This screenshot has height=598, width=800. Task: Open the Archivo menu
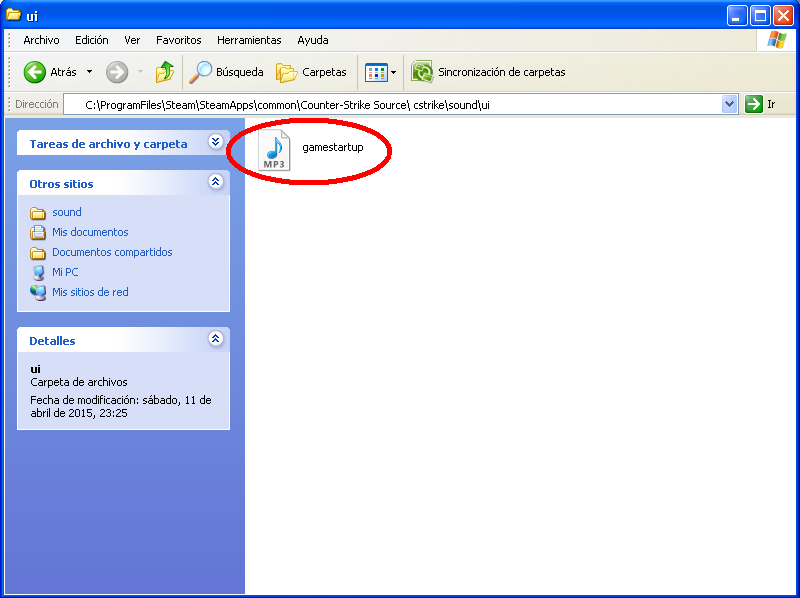click(41, 40)
